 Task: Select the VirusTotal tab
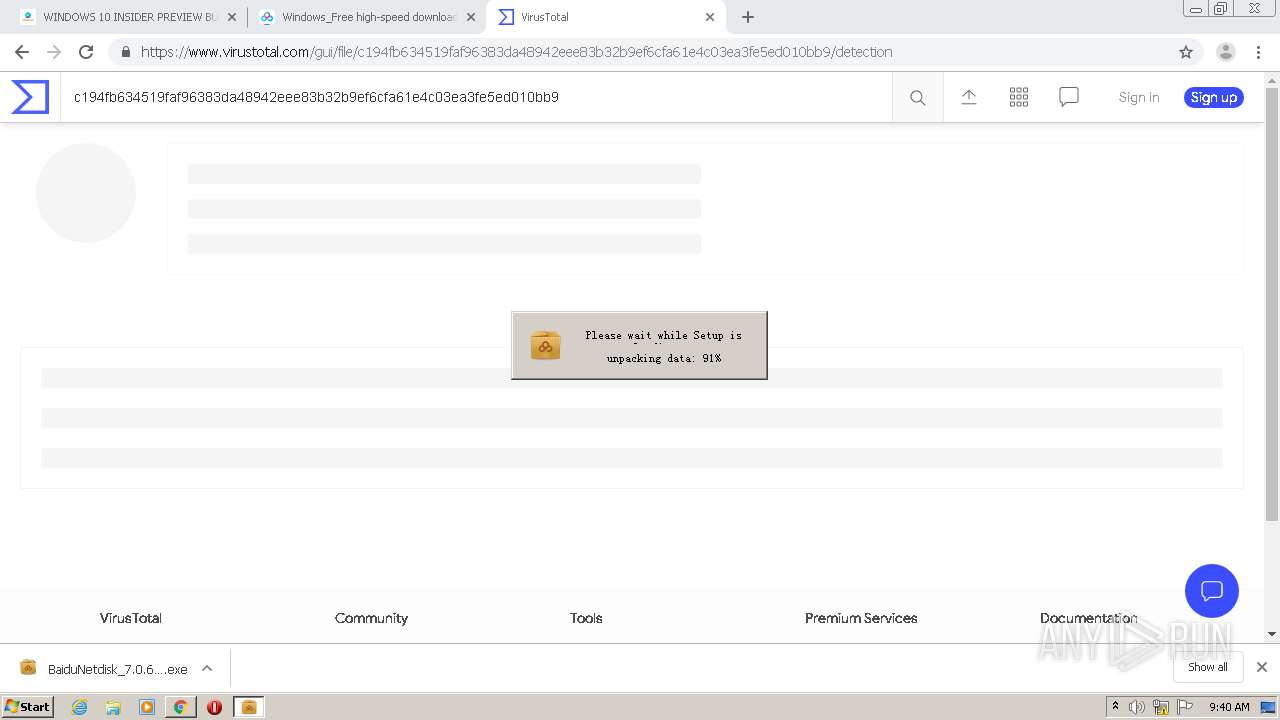tap(604, 17)
